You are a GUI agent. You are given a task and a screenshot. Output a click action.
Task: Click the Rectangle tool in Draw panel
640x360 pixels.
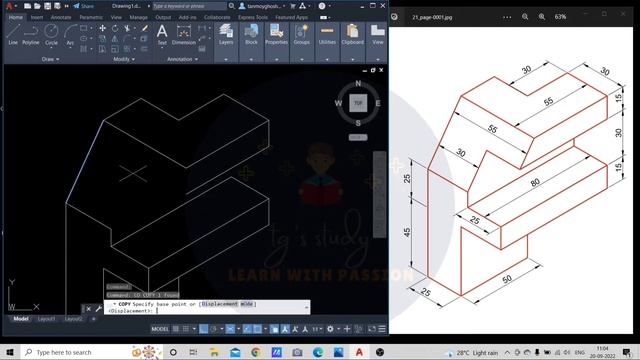pyautogui.click(x=83, y=28)
